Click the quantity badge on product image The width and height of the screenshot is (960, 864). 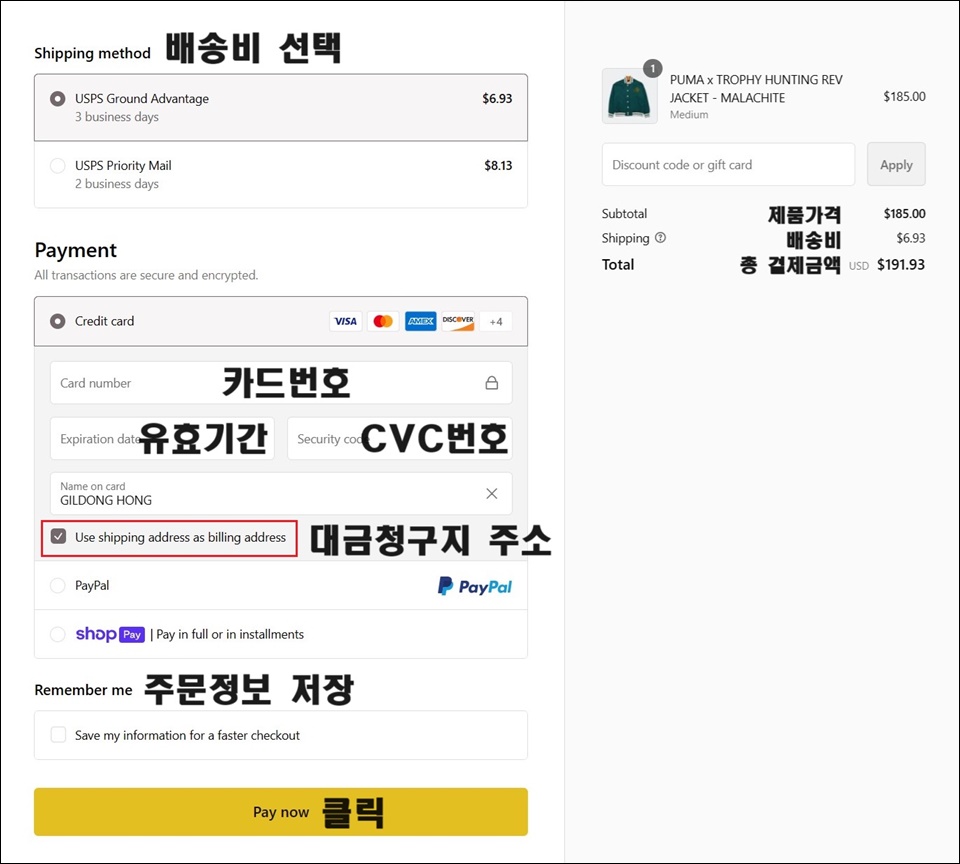coord(653,68)
